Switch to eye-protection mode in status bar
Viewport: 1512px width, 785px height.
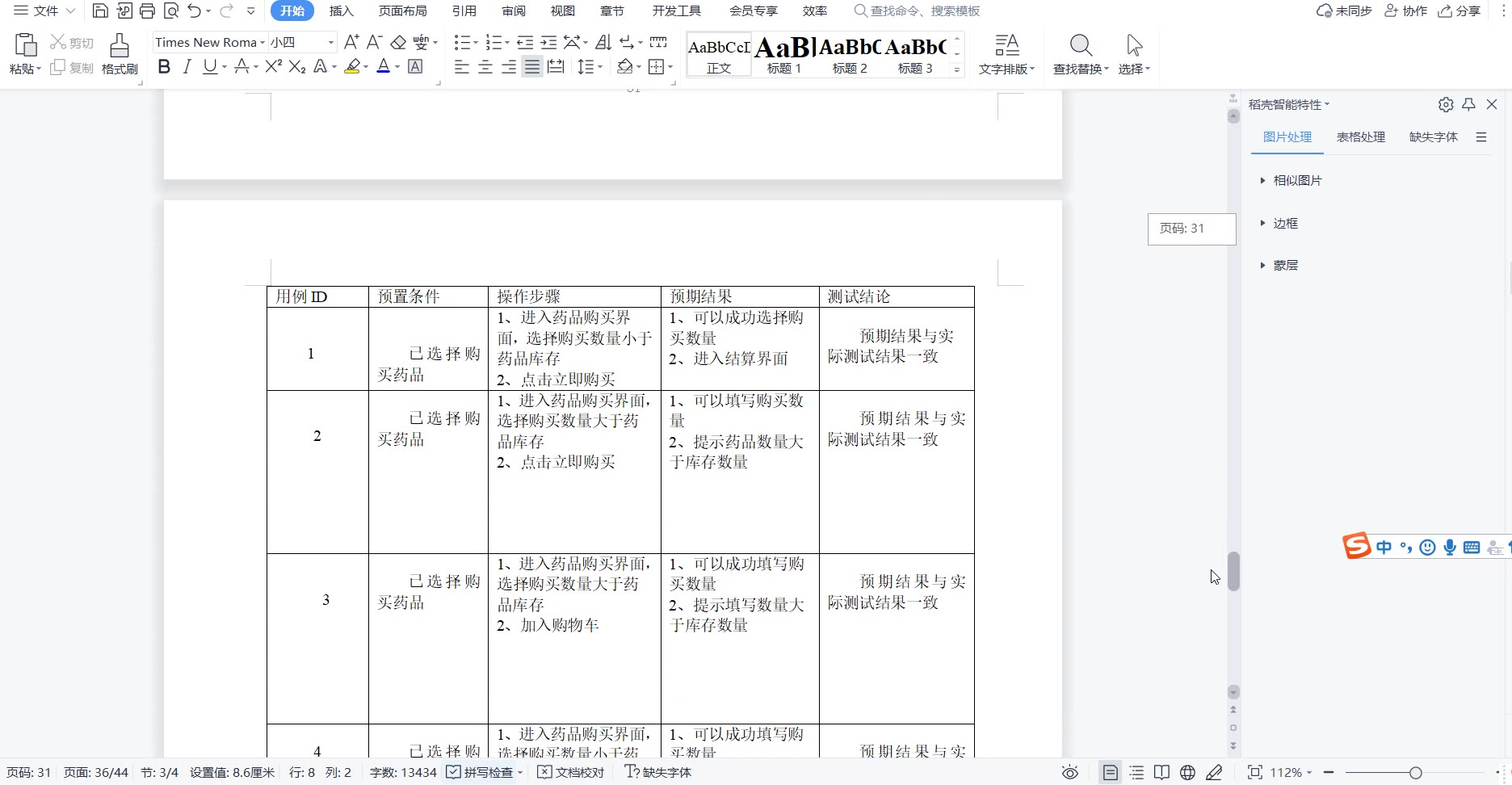point(1070,773)
